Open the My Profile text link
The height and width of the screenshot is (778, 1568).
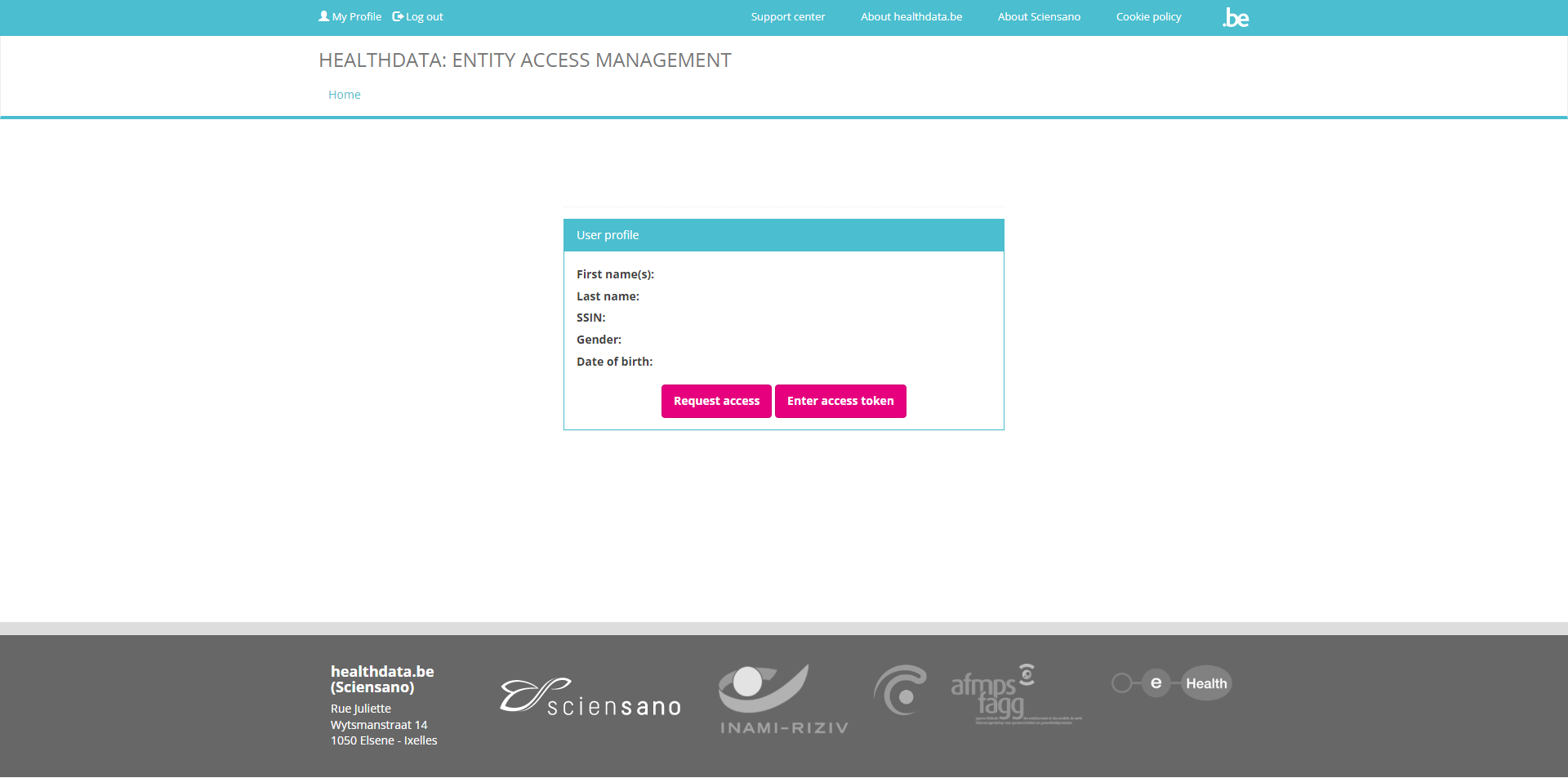(357, 17)
